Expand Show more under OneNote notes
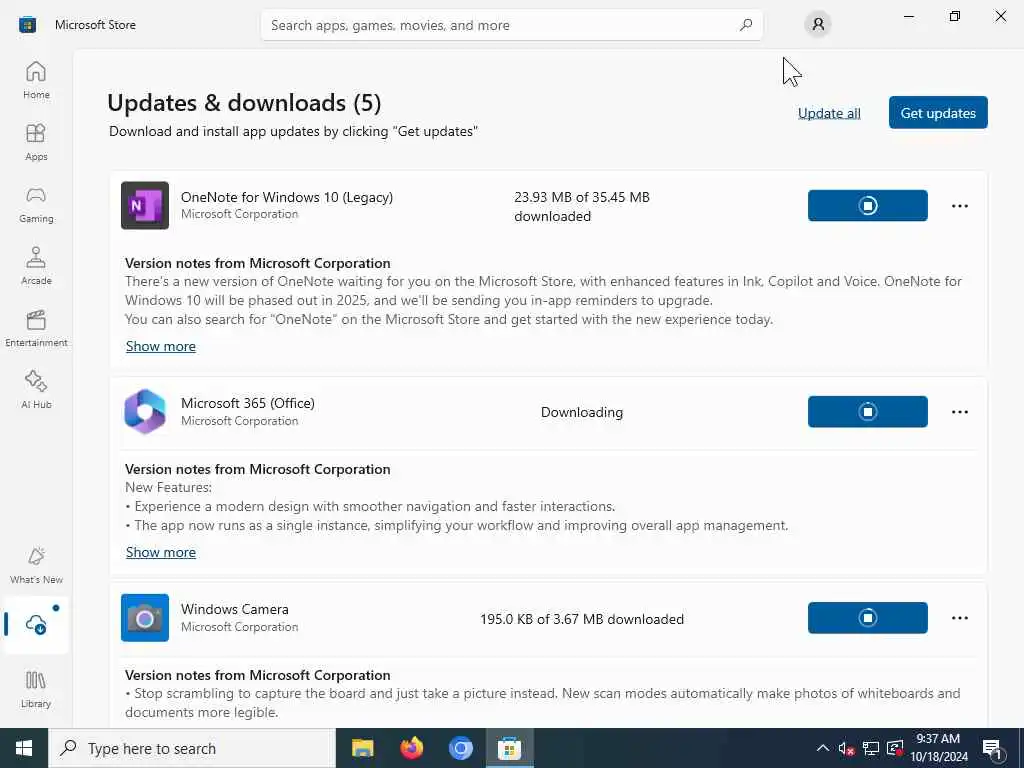The height and width of the screenshot is (768, 1024). tap(161, 346)
